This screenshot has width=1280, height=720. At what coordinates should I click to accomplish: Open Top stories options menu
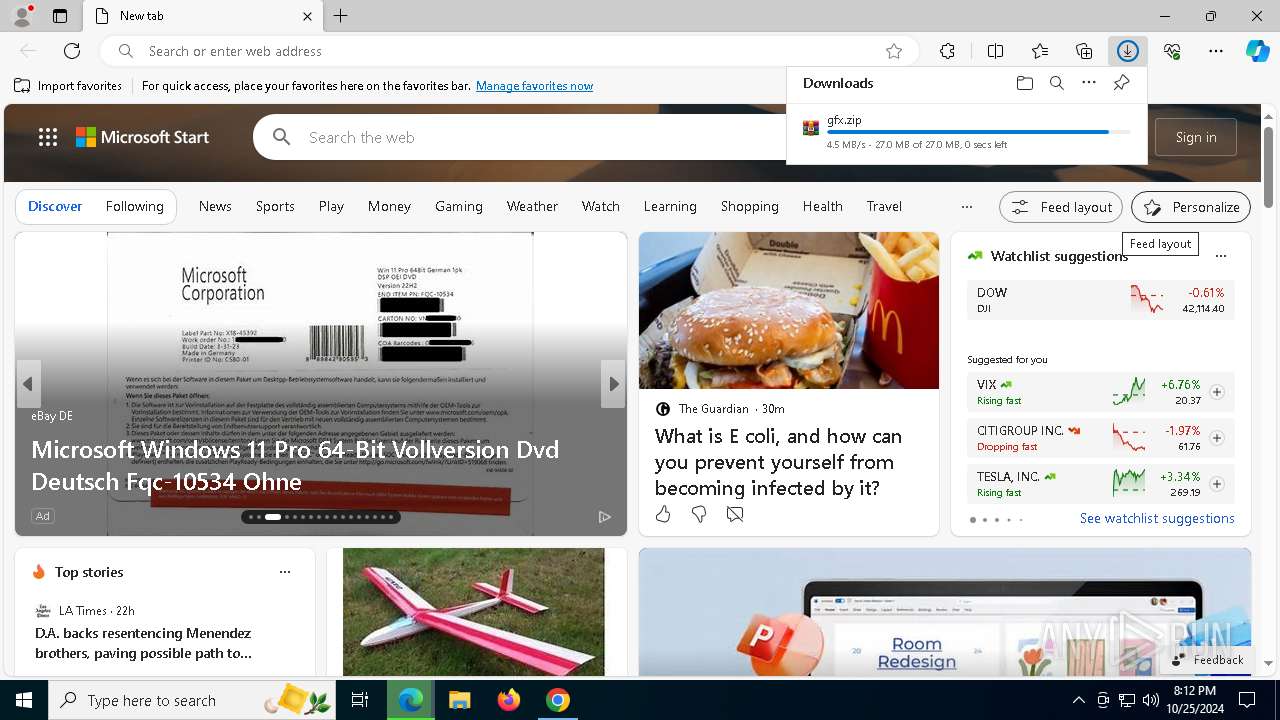[285, 572]
